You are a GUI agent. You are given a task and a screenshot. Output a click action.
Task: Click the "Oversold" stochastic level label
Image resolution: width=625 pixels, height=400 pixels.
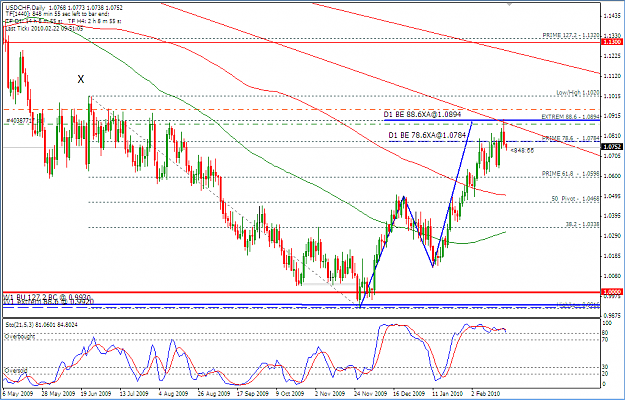click(16, 371)
